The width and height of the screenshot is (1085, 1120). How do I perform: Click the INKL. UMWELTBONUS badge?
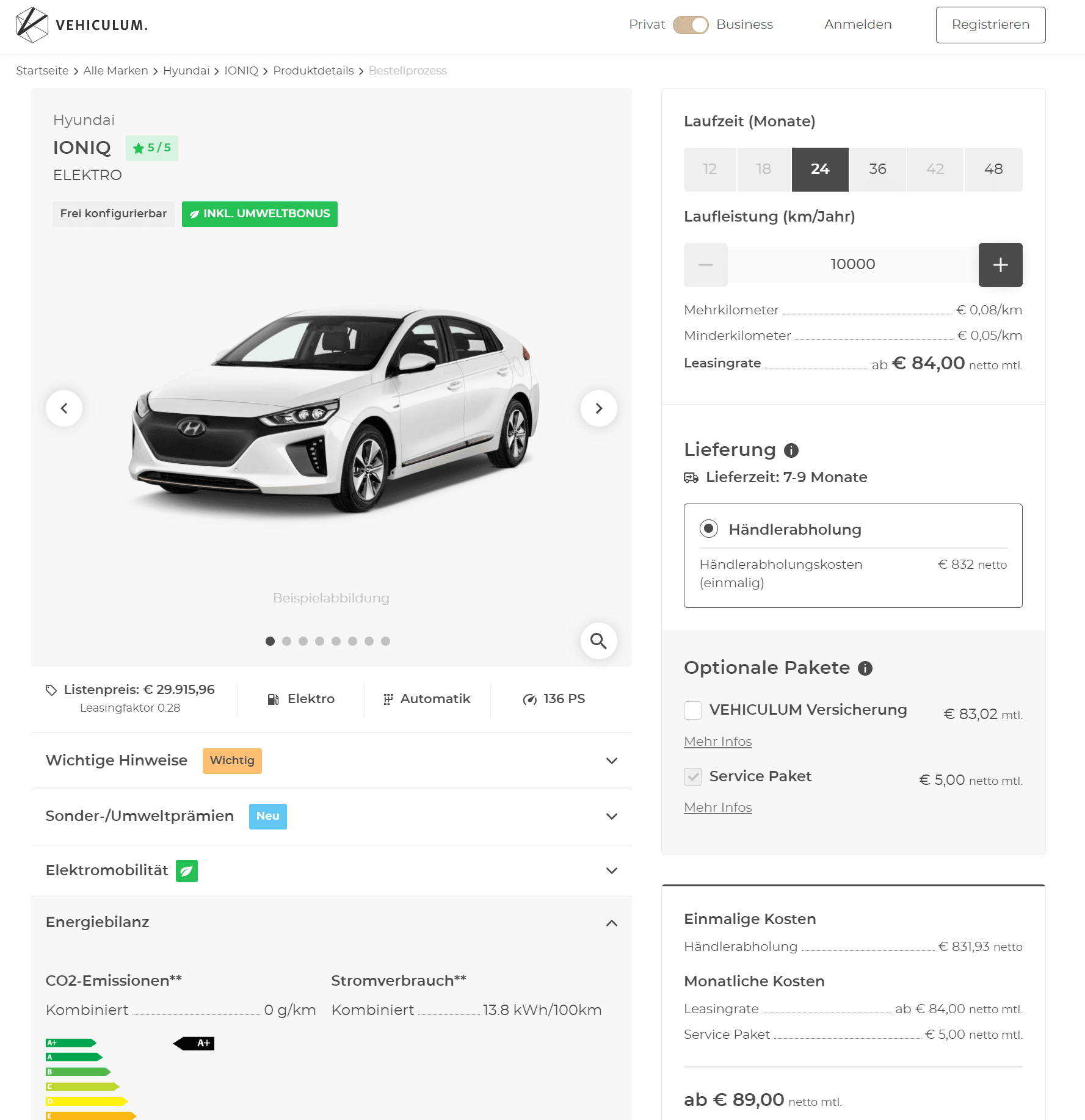pos(259,214)
